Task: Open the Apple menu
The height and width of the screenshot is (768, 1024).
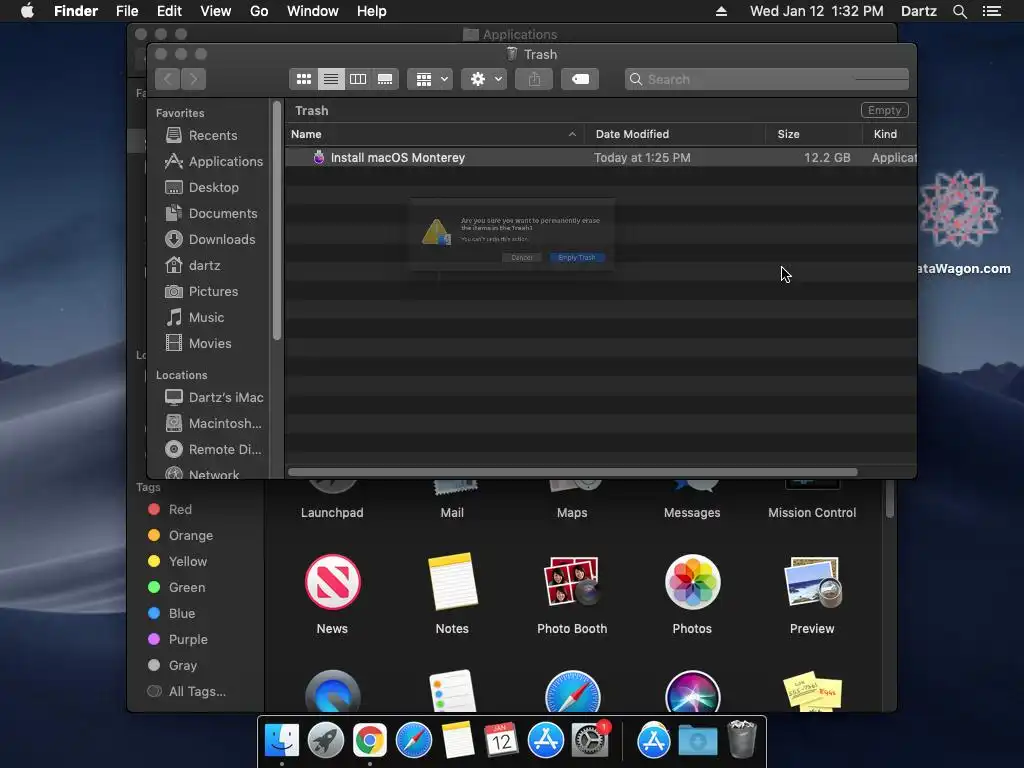Action: point(27,11)
